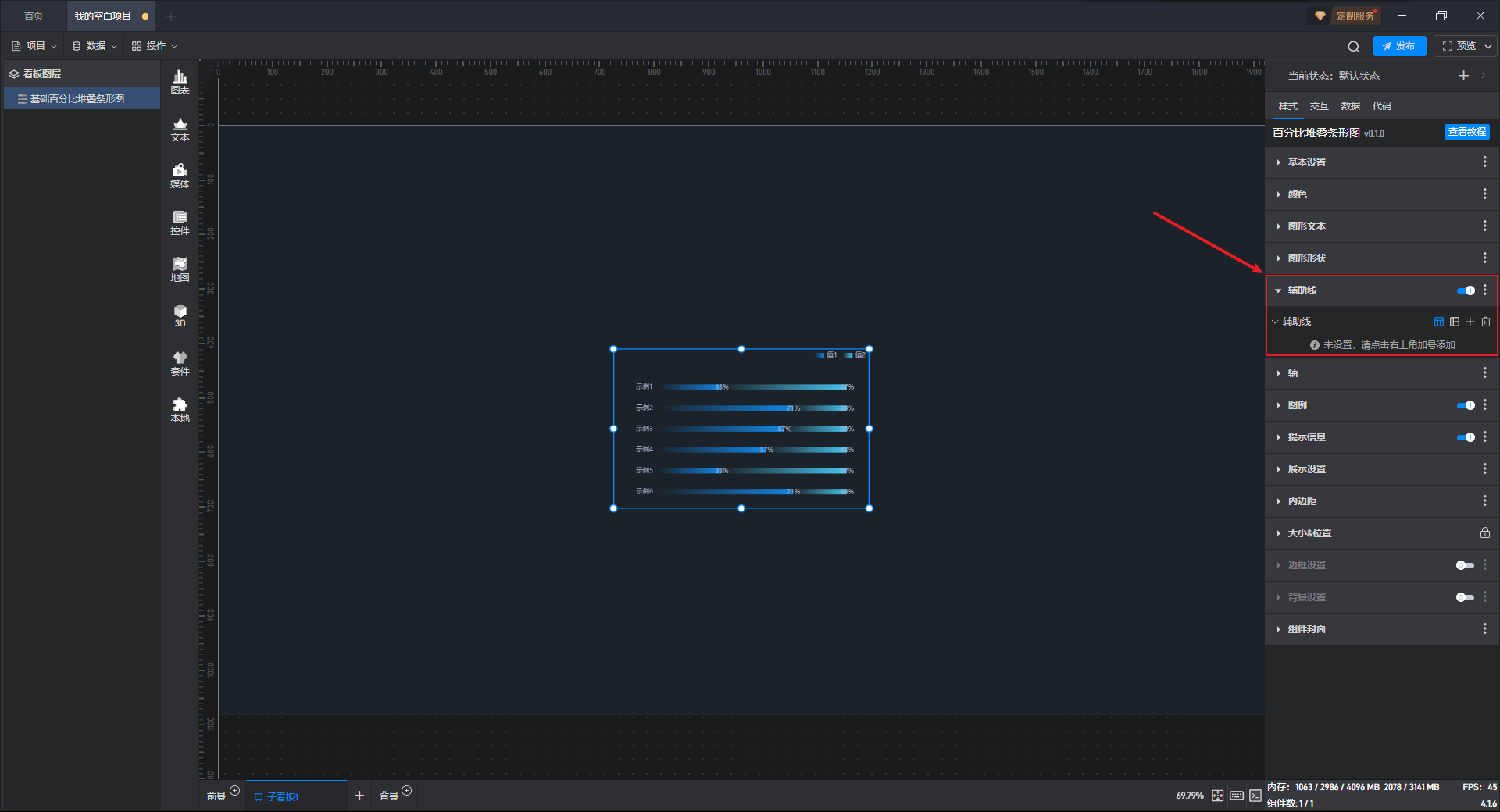1500x812 pixels.
Task: Open more options for 图形文本
Action: pos(1485,226)
